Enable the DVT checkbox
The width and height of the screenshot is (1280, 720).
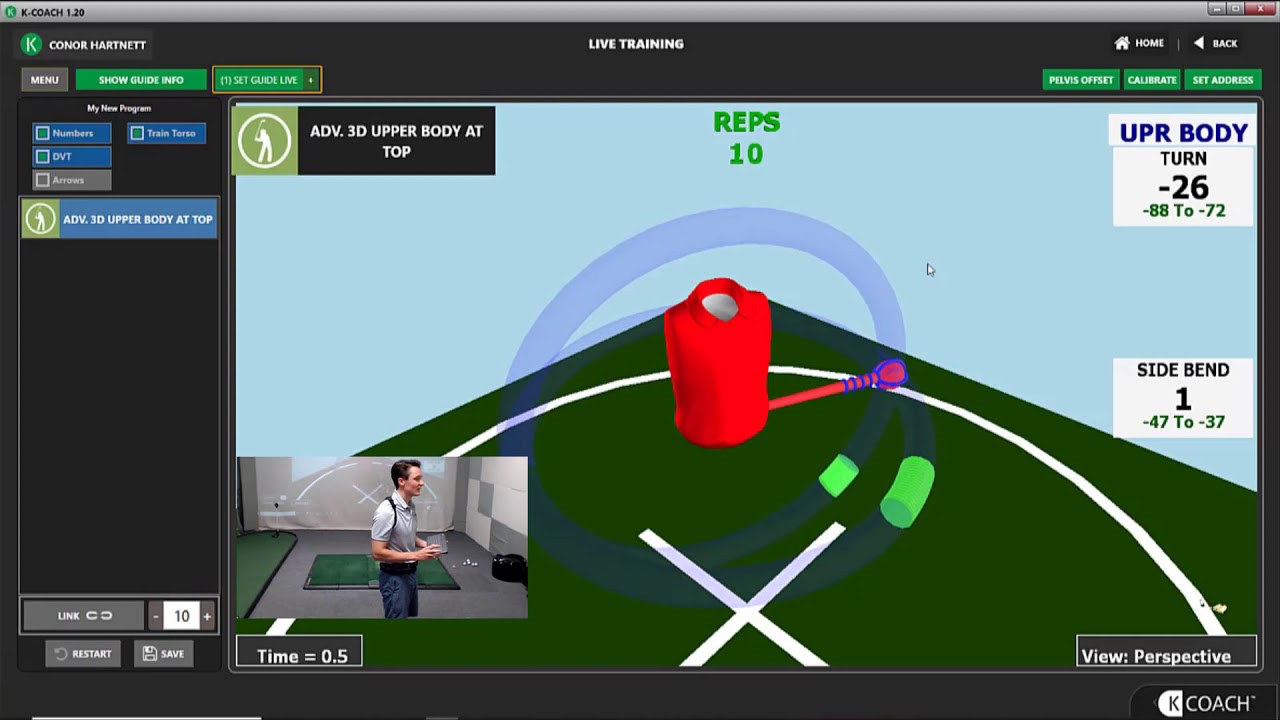pos(43,156)
